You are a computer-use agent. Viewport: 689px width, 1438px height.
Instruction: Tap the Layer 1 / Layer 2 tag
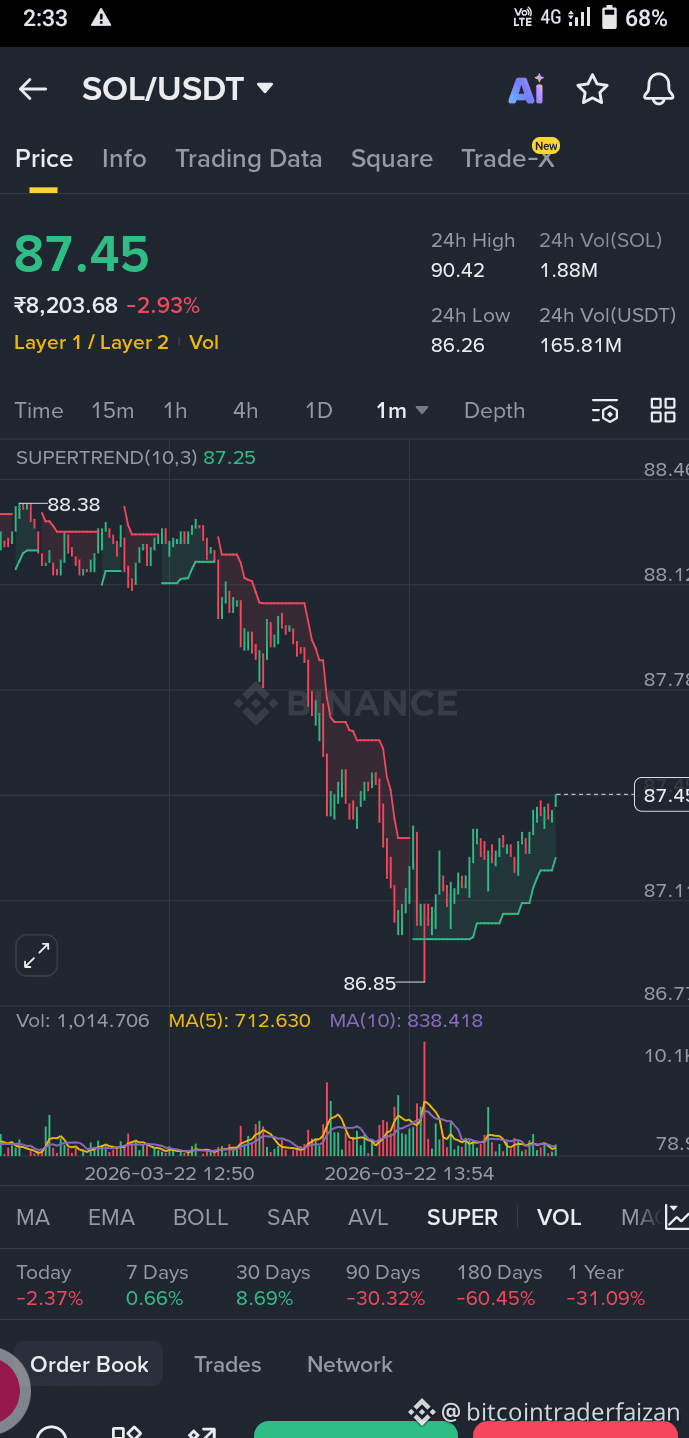(x=91, y=343)
